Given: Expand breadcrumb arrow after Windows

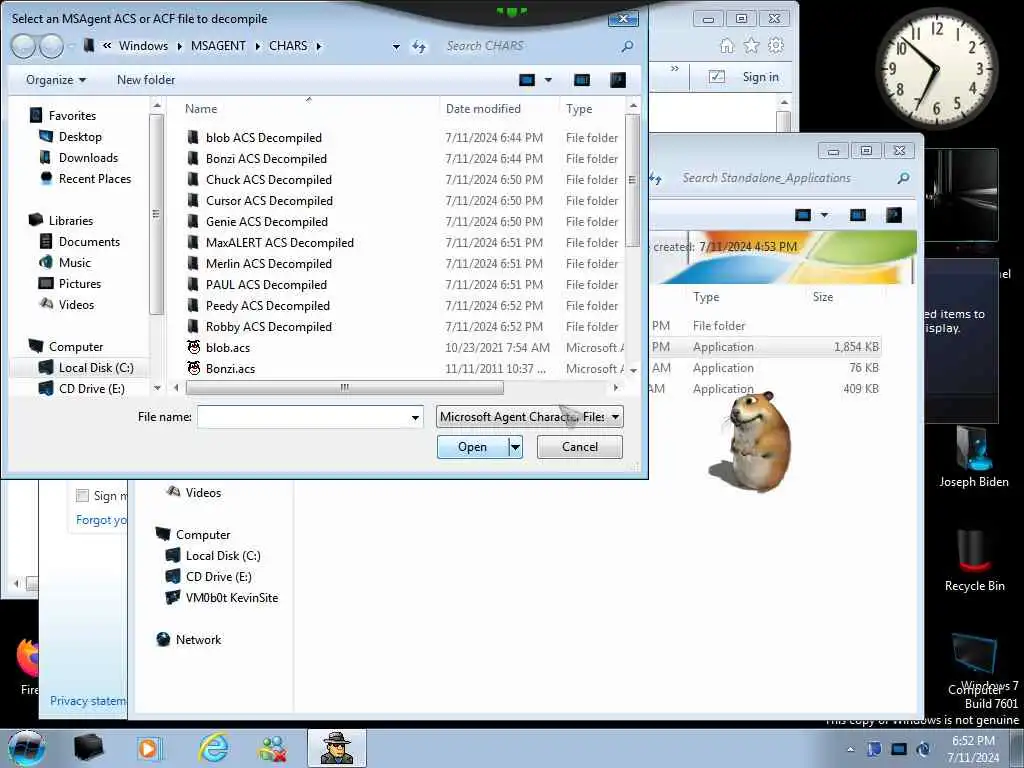Looking at the screenshot, I should (x=180, y=46).
